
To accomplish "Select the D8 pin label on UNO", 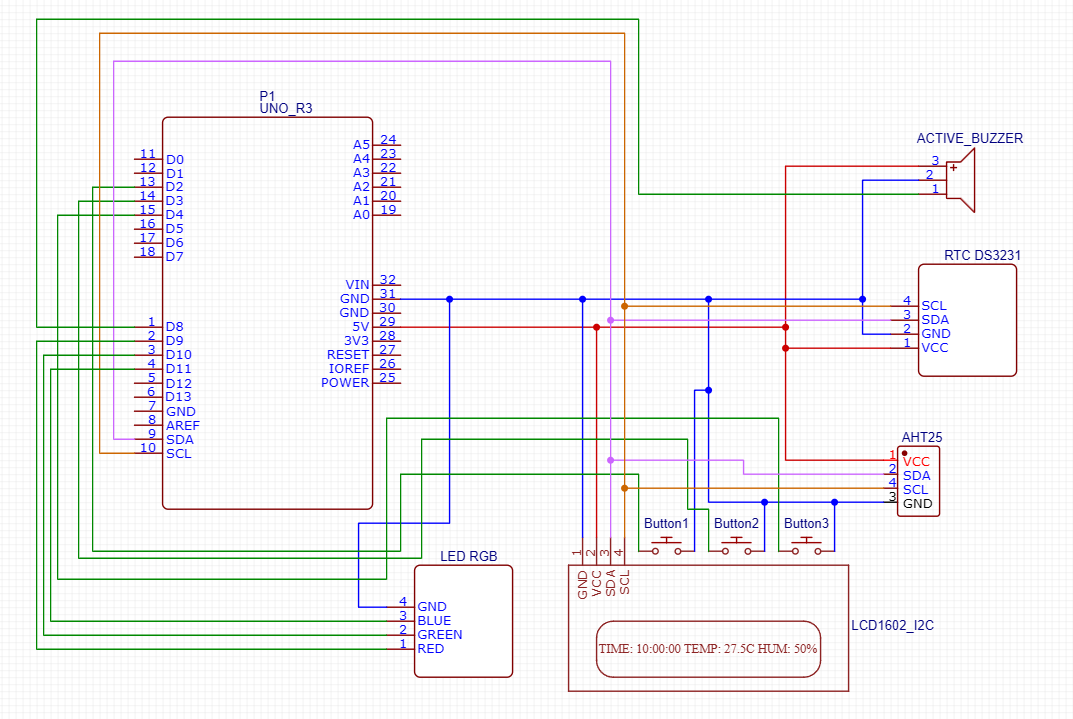I will (174, 326).
